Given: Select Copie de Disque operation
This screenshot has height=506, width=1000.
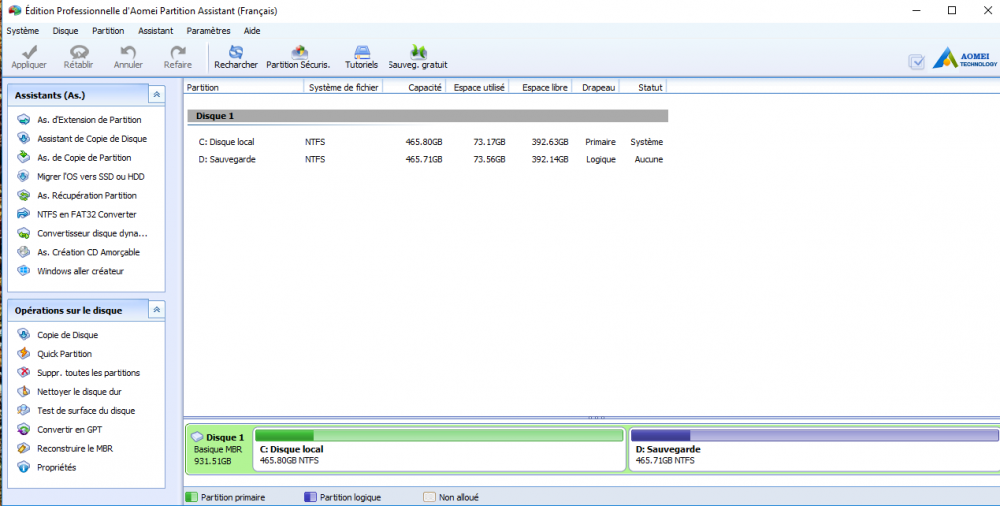Looking at the screenshot, I should (68, 335).
